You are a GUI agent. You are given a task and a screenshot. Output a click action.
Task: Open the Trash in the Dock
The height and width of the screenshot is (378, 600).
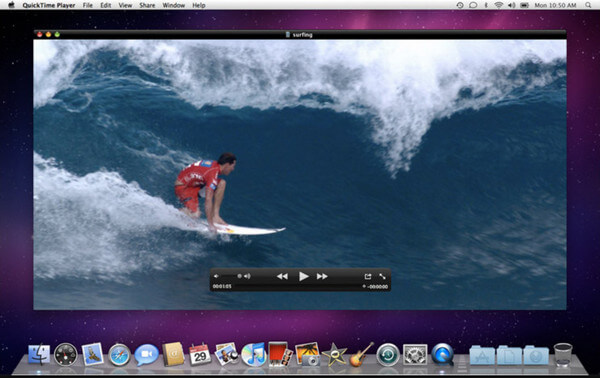(563, 355)
